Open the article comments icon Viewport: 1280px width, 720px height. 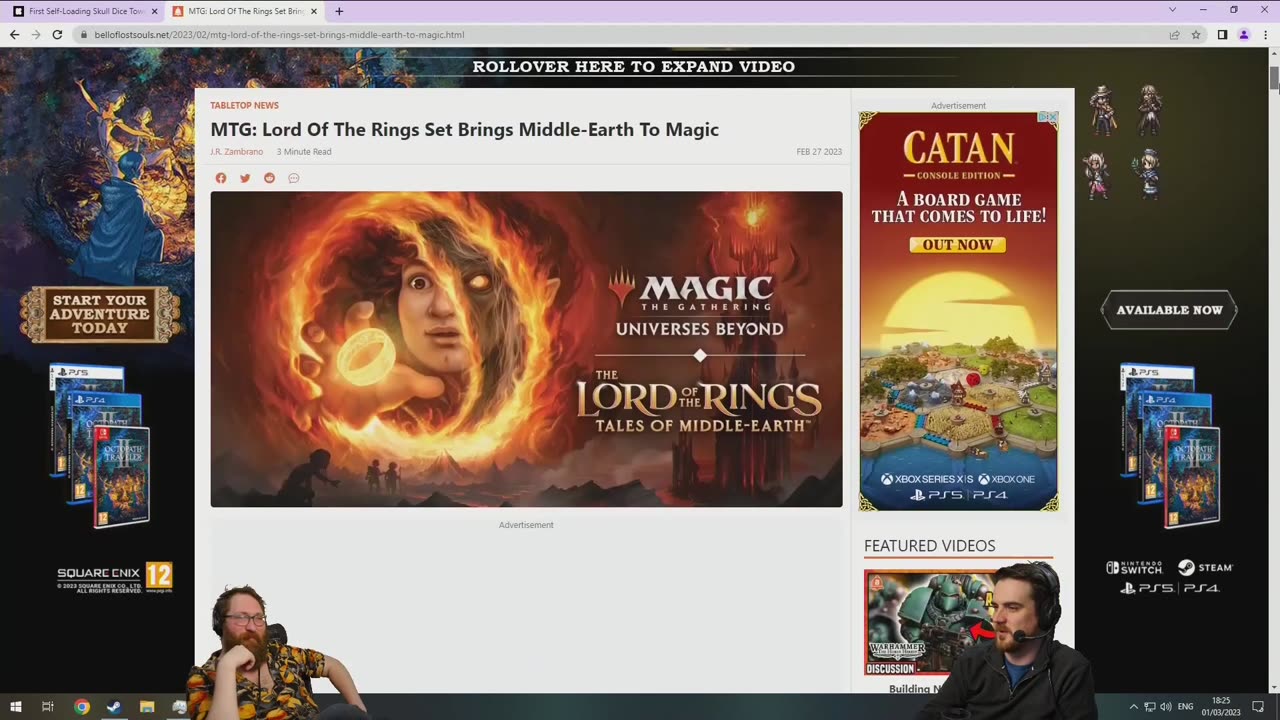[x=293, y=178]
